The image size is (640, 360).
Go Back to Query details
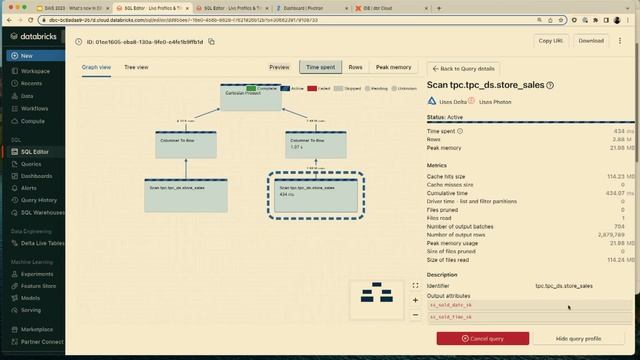[x=463, y=69]
